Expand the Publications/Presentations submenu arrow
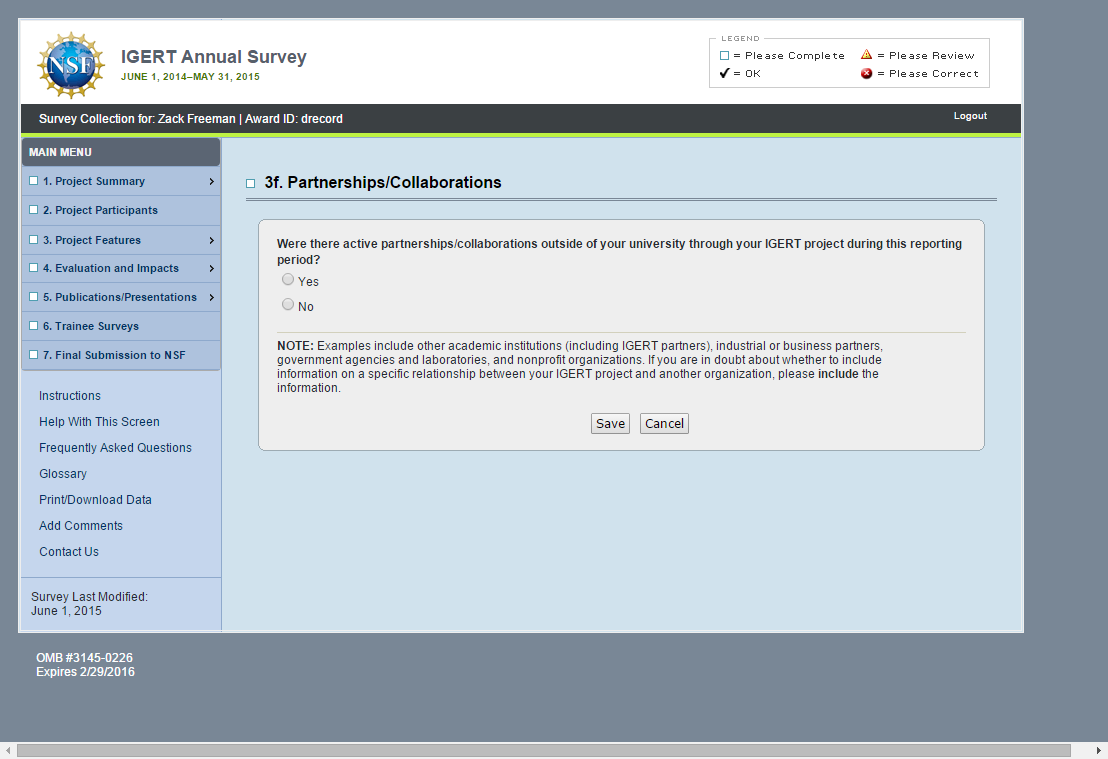 click(211, 297)
